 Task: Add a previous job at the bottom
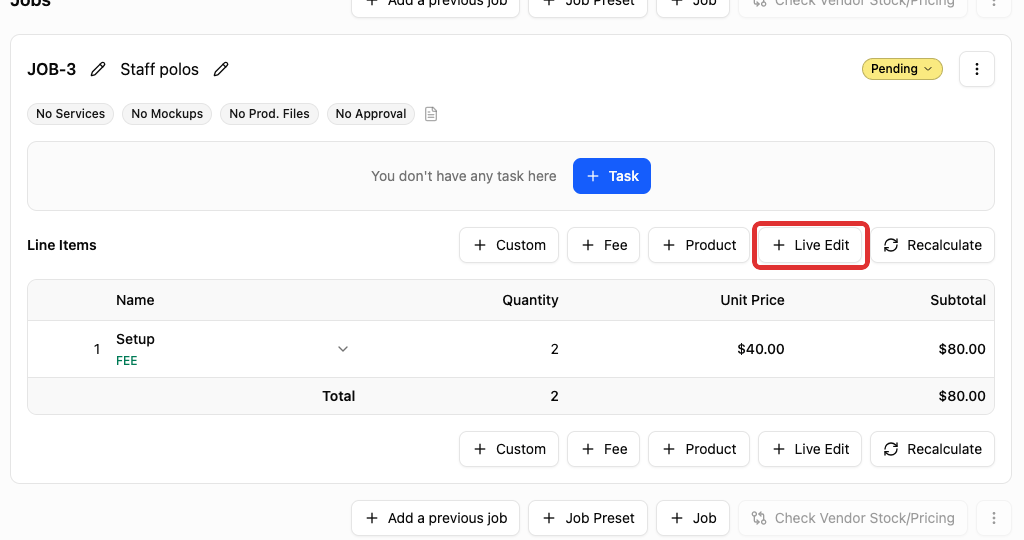click(436, 518)
